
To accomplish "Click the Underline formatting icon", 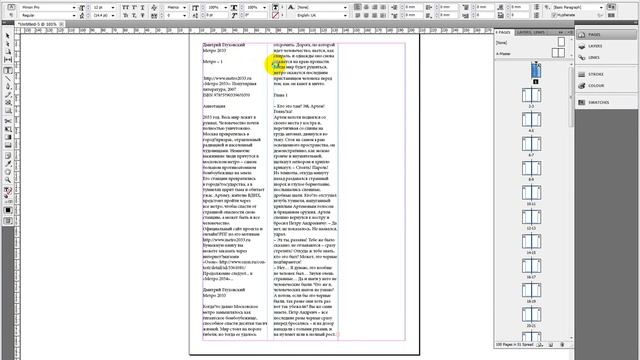I will tap(142, 7).
